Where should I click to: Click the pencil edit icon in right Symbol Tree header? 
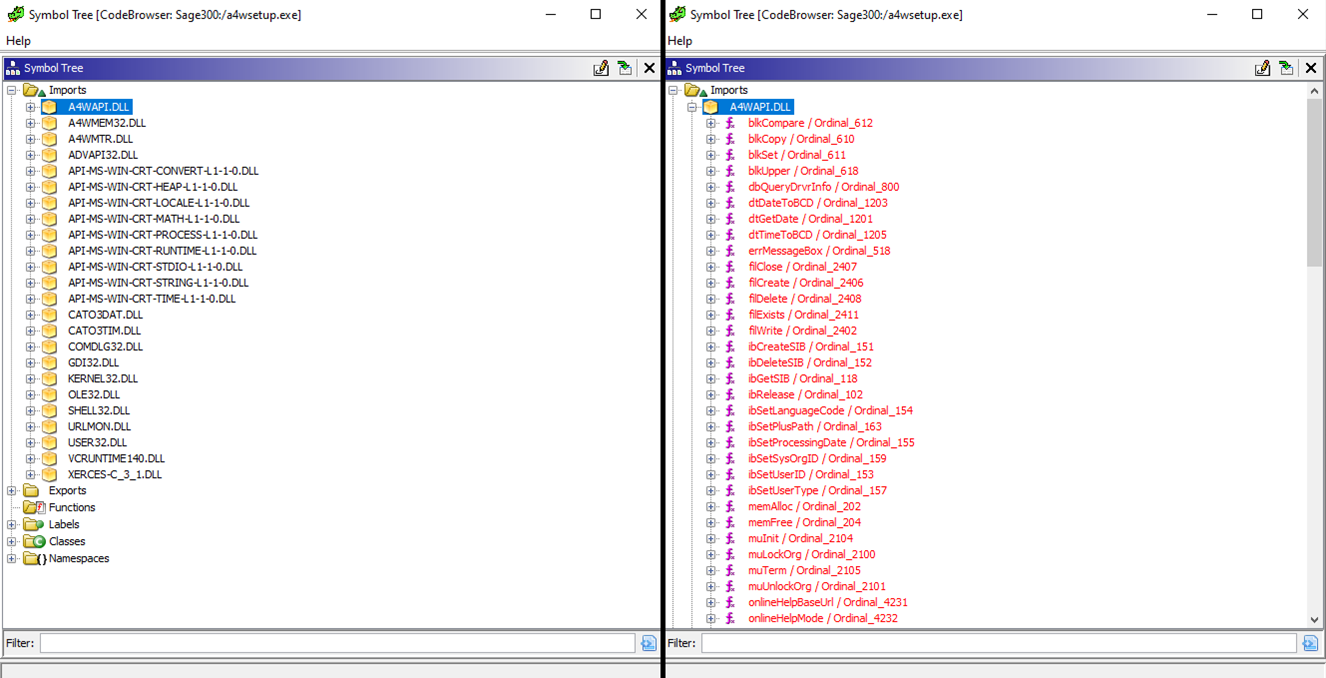pyautogui.click(x=1262, y=68)
